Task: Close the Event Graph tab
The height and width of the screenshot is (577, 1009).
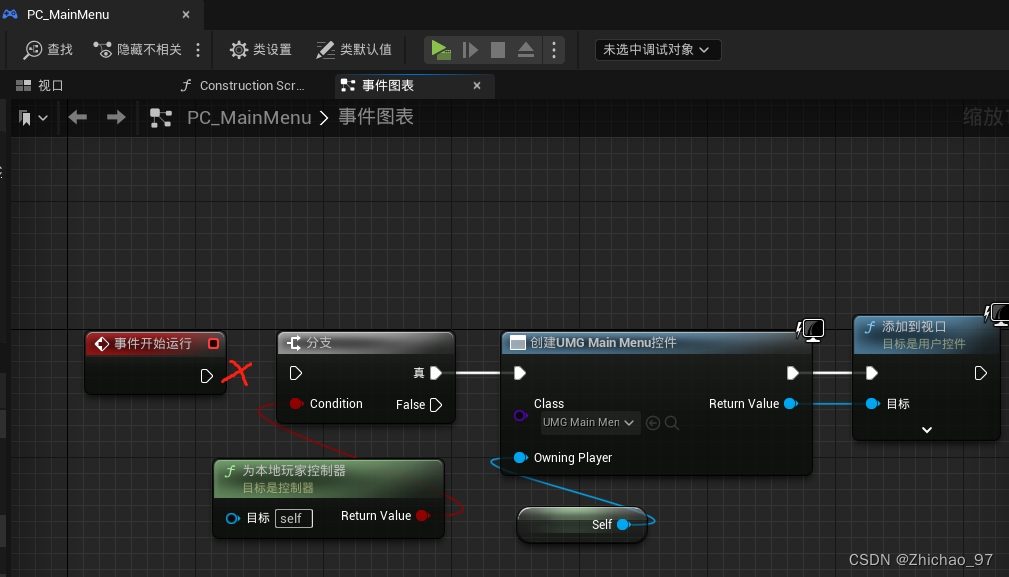Action: pos(477,86)
